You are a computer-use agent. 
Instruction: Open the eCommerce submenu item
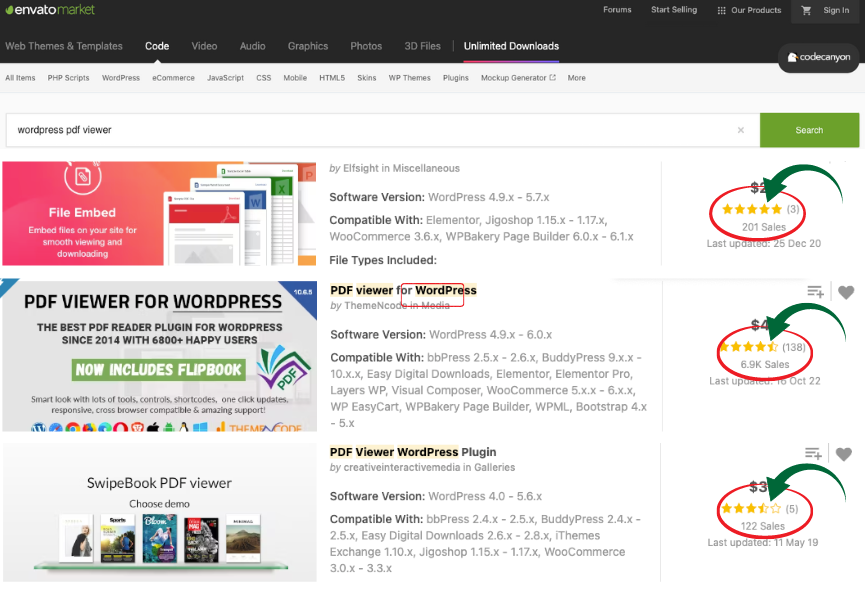point(173,78)
